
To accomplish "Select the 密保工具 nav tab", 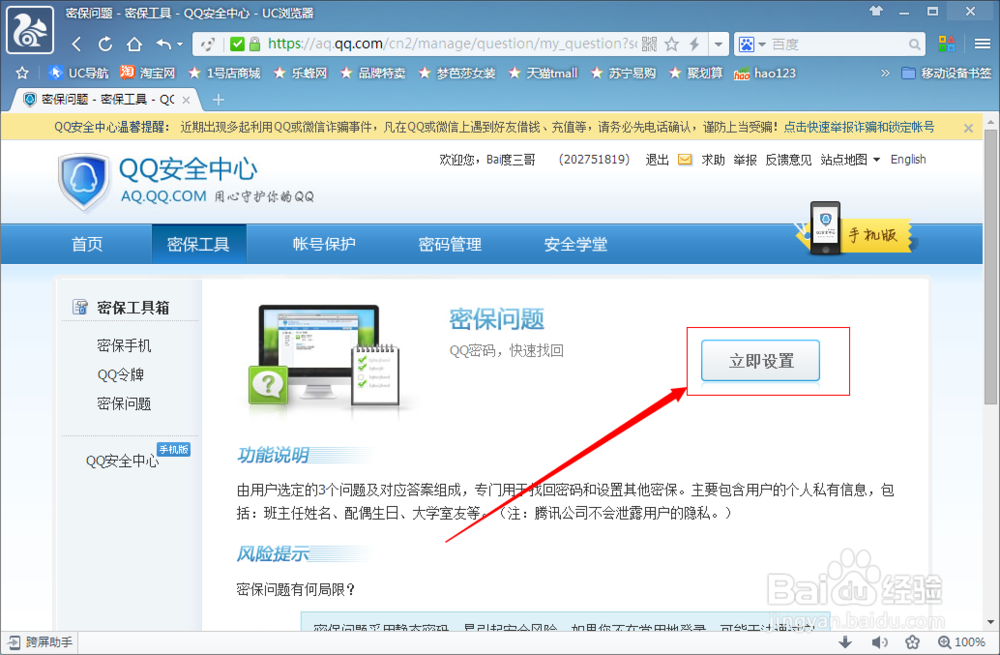I will coord(198,244).
